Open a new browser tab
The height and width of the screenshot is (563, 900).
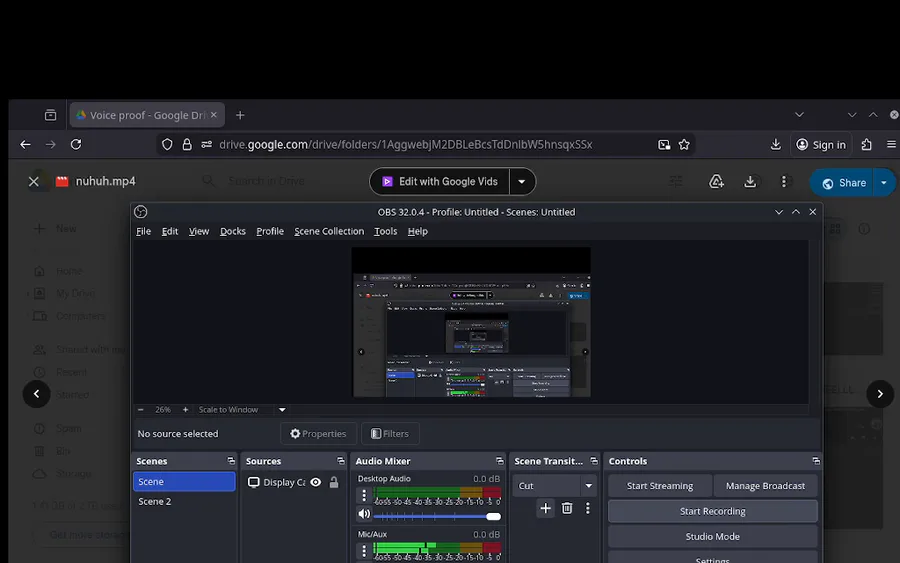point(240,115)
